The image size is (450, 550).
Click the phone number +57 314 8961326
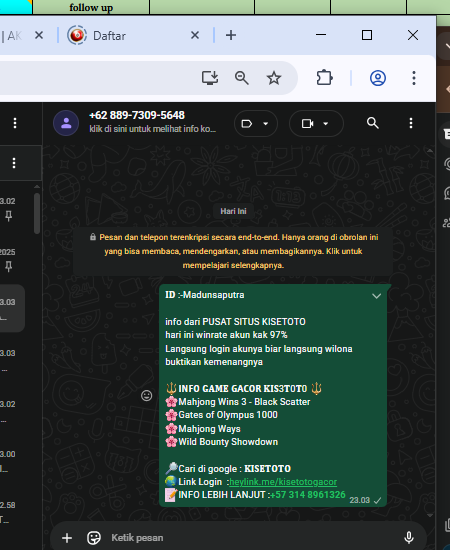(x=308, y=495)
